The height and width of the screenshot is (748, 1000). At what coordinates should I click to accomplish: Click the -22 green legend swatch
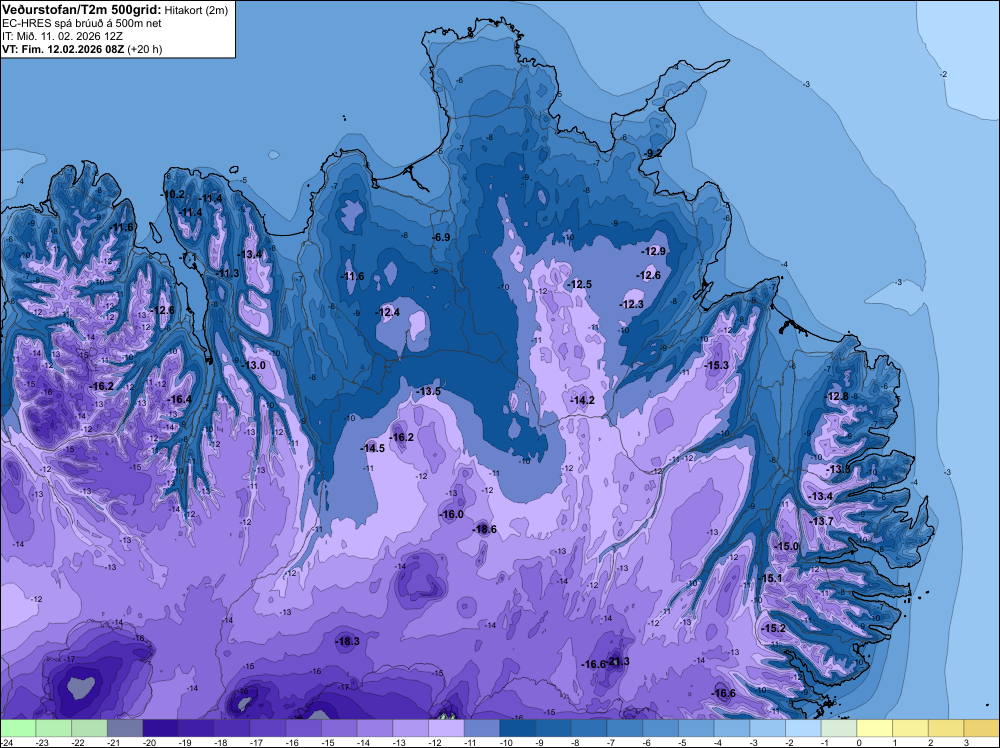click(x=89, y=728)
